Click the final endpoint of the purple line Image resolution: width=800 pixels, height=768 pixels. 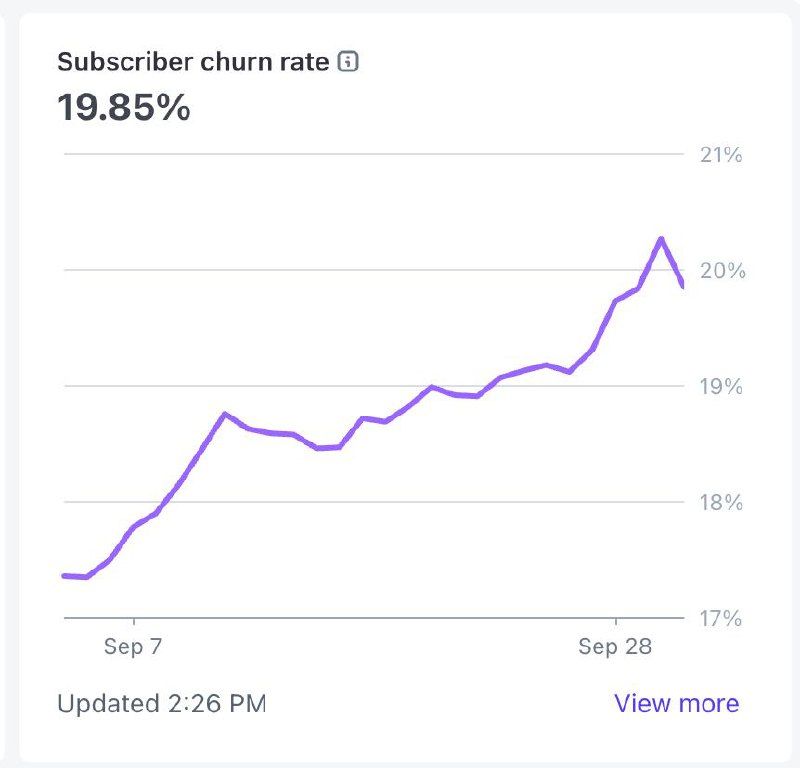click(682, 287)
